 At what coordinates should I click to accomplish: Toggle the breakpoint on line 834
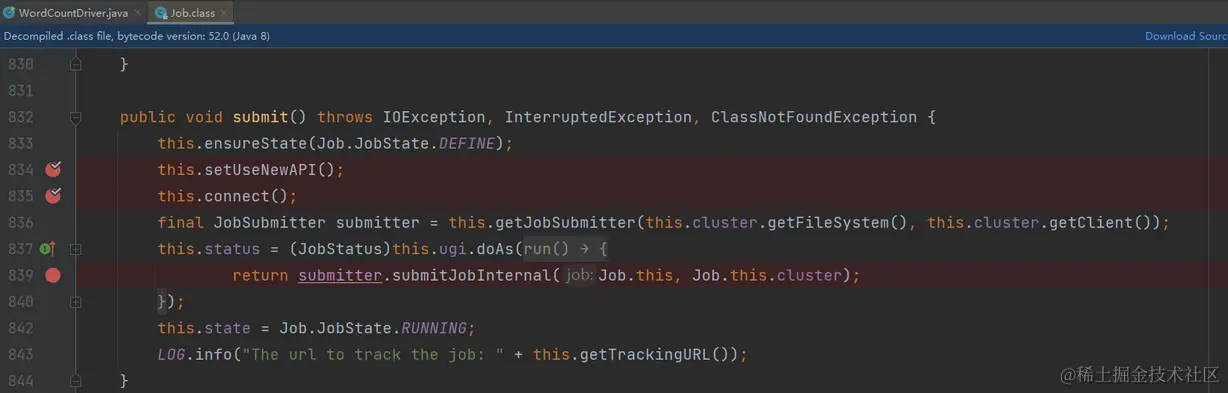(x=53, y=169)
